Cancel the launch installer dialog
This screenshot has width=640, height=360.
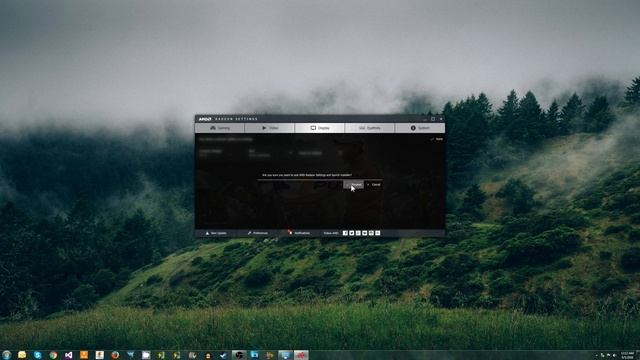[374, 184]
